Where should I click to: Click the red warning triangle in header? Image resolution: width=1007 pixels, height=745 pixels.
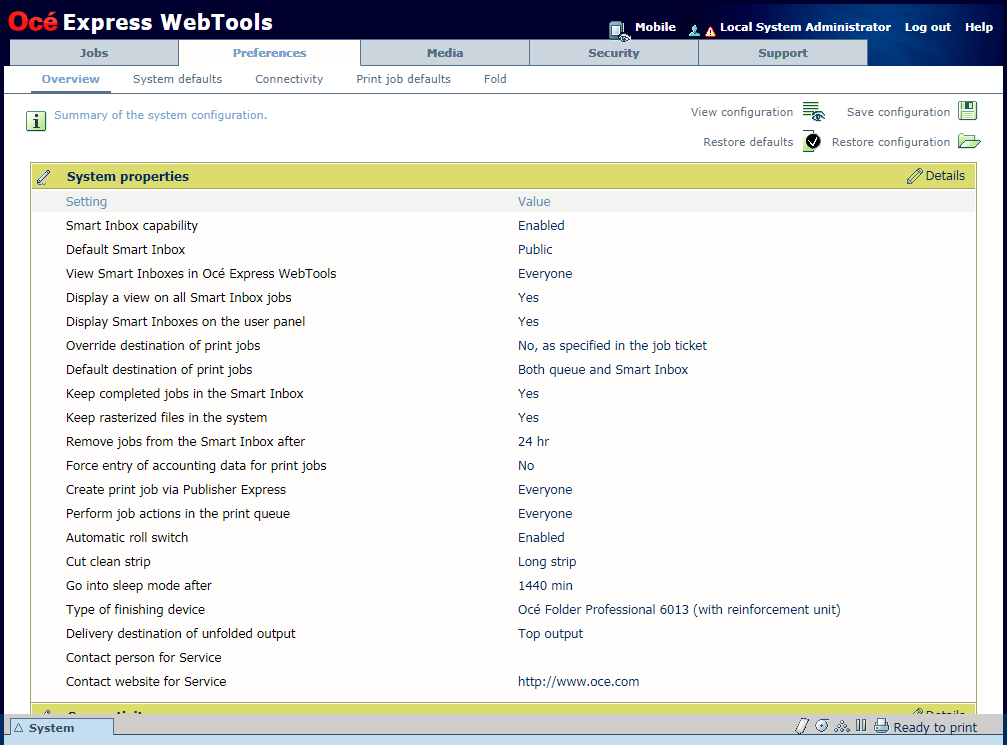[710, 31]
